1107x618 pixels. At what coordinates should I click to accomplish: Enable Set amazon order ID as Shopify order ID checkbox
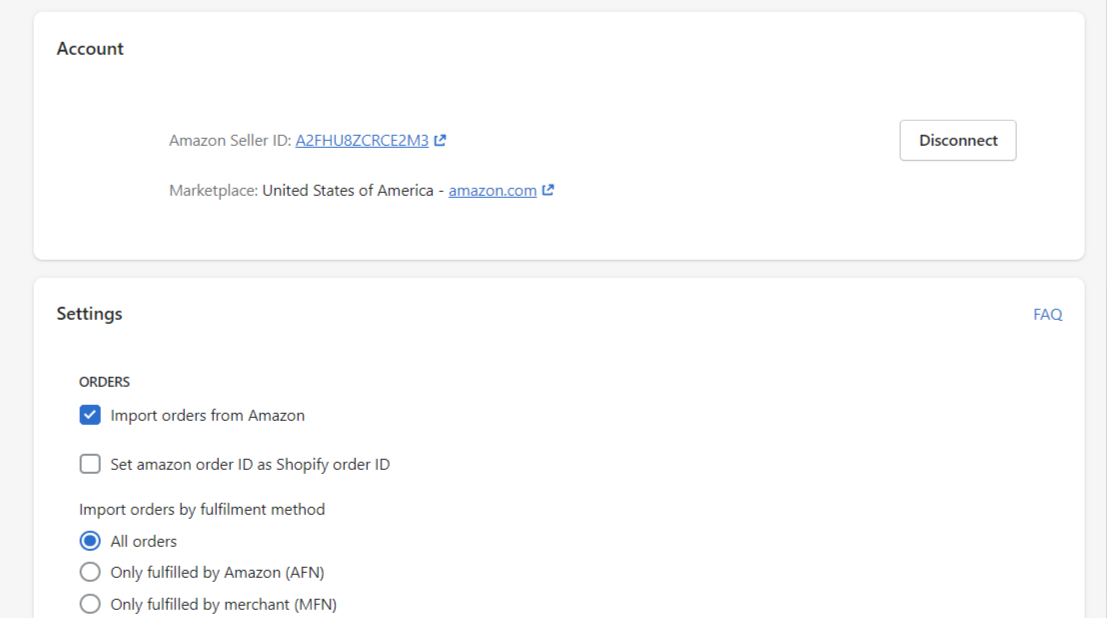pos(90,464)
